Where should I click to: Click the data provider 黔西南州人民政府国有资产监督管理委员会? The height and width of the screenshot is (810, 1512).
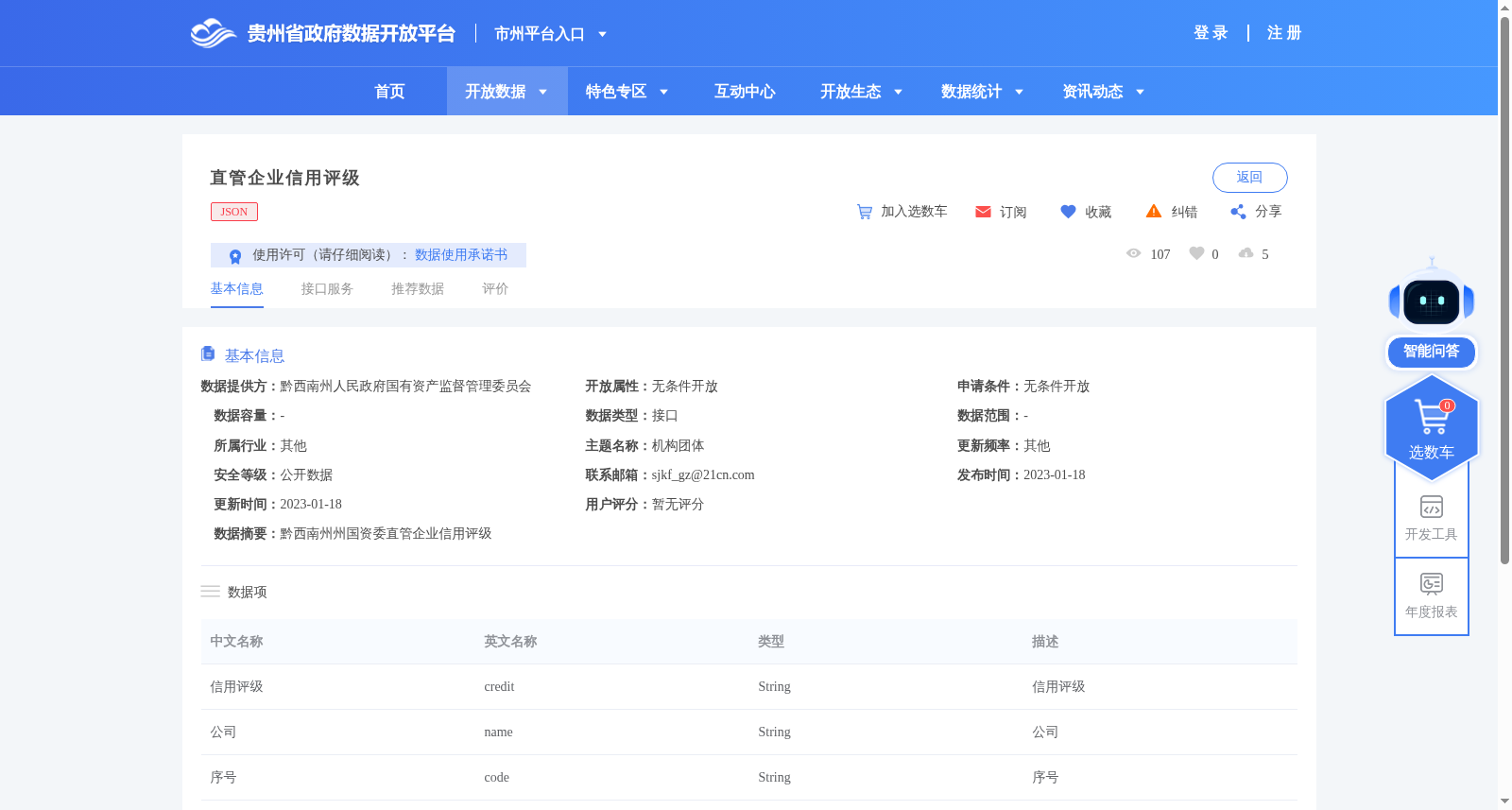coord(405,387)
